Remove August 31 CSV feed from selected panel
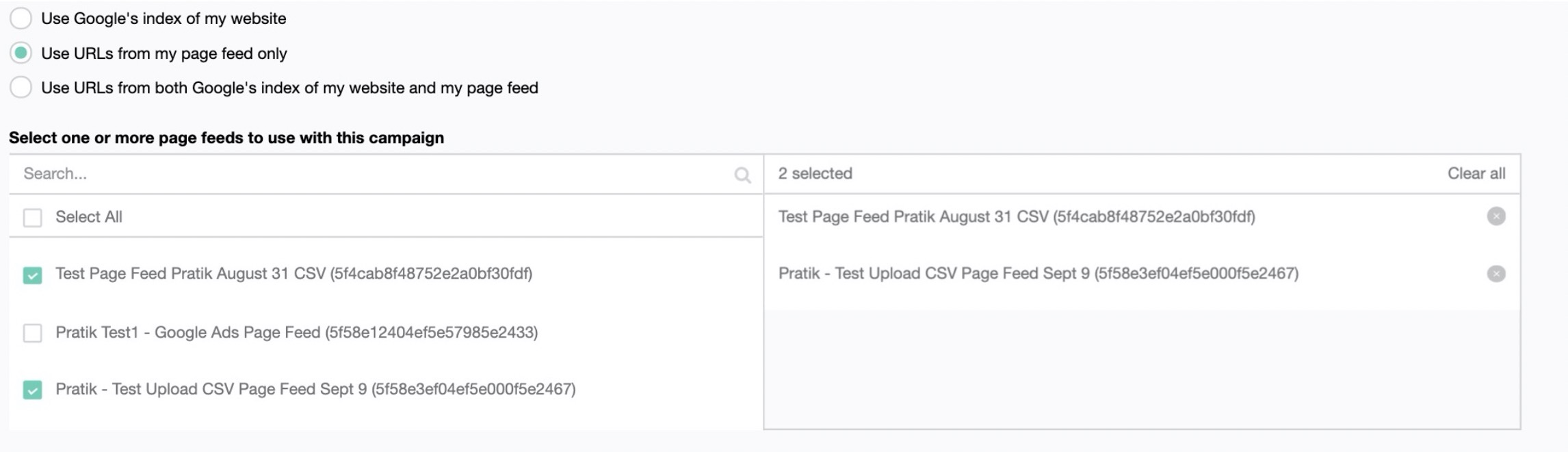The width and height of the screenshot is (1568, 452). click(1496, 216)
